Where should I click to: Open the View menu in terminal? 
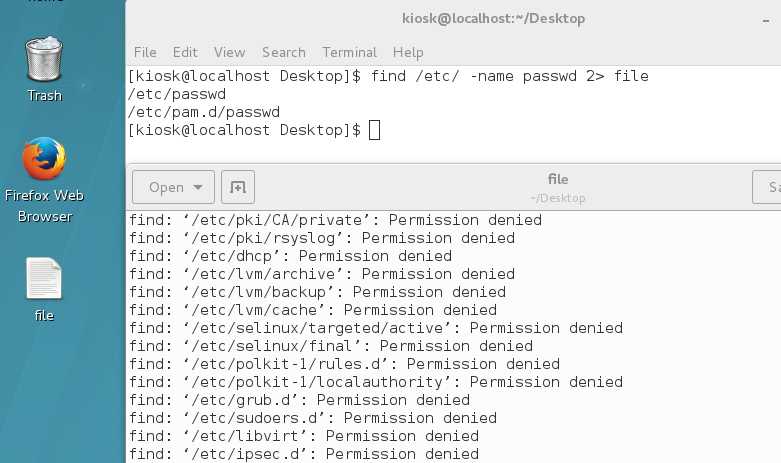(229, 52)
